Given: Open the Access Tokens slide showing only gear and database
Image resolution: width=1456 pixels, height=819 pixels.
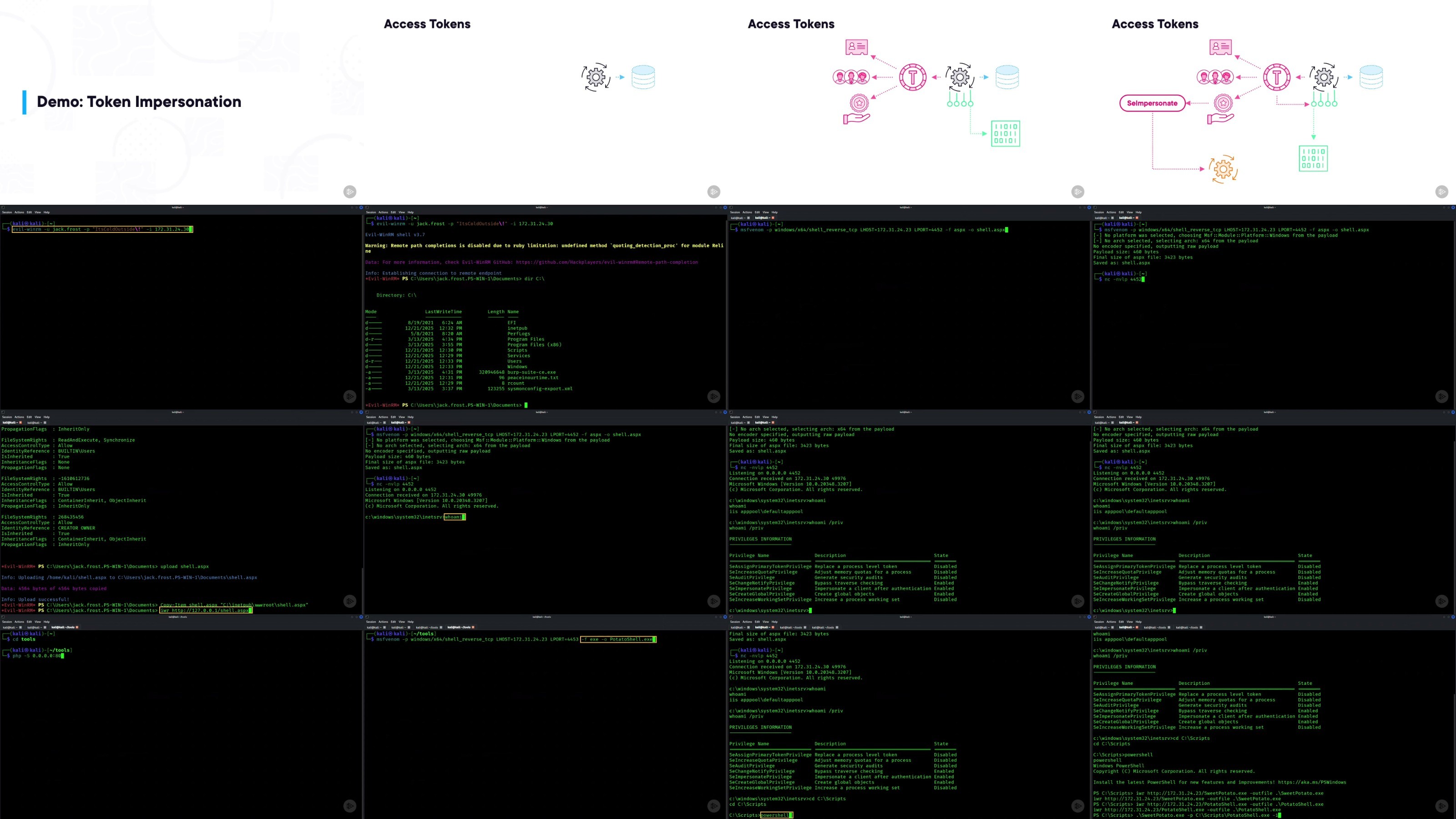Looking at the screenshot, I should pos(546,102).
